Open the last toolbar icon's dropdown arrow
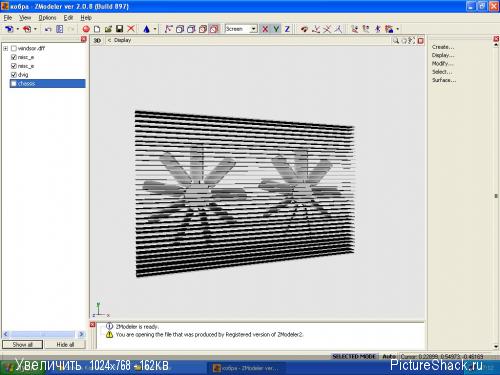Image resolution: width=500 pixels, height=375 pixels. click(397, 29)
